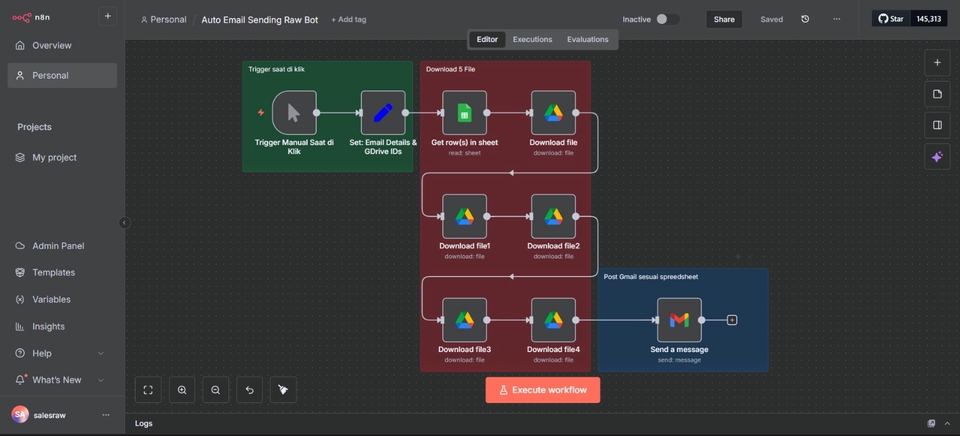This screenshot has width=960, height=436.
Task: Zoom in on the canvas
Action: [x=182, y=390]
